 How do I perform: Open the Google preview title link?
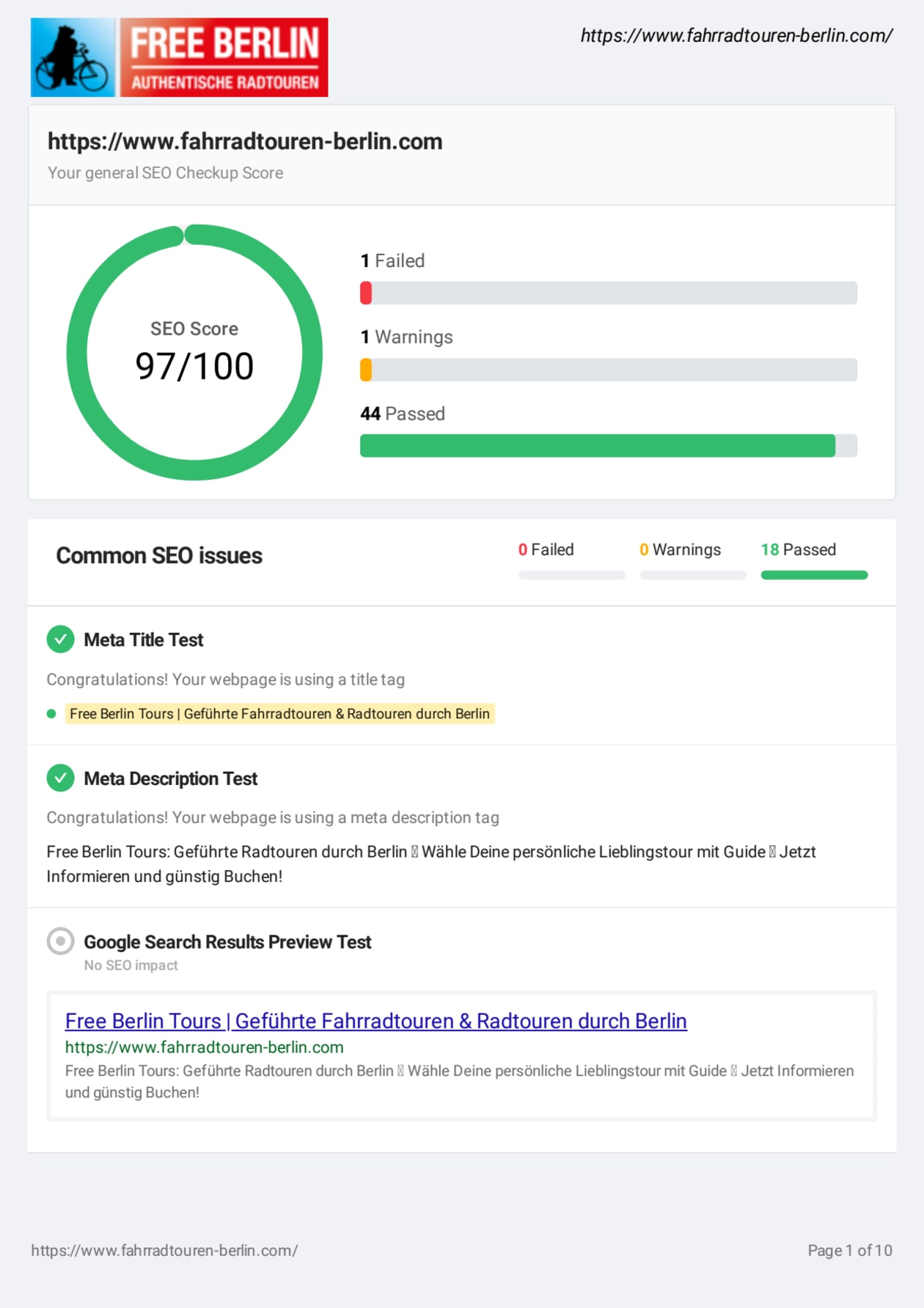tap(375, 1021)
